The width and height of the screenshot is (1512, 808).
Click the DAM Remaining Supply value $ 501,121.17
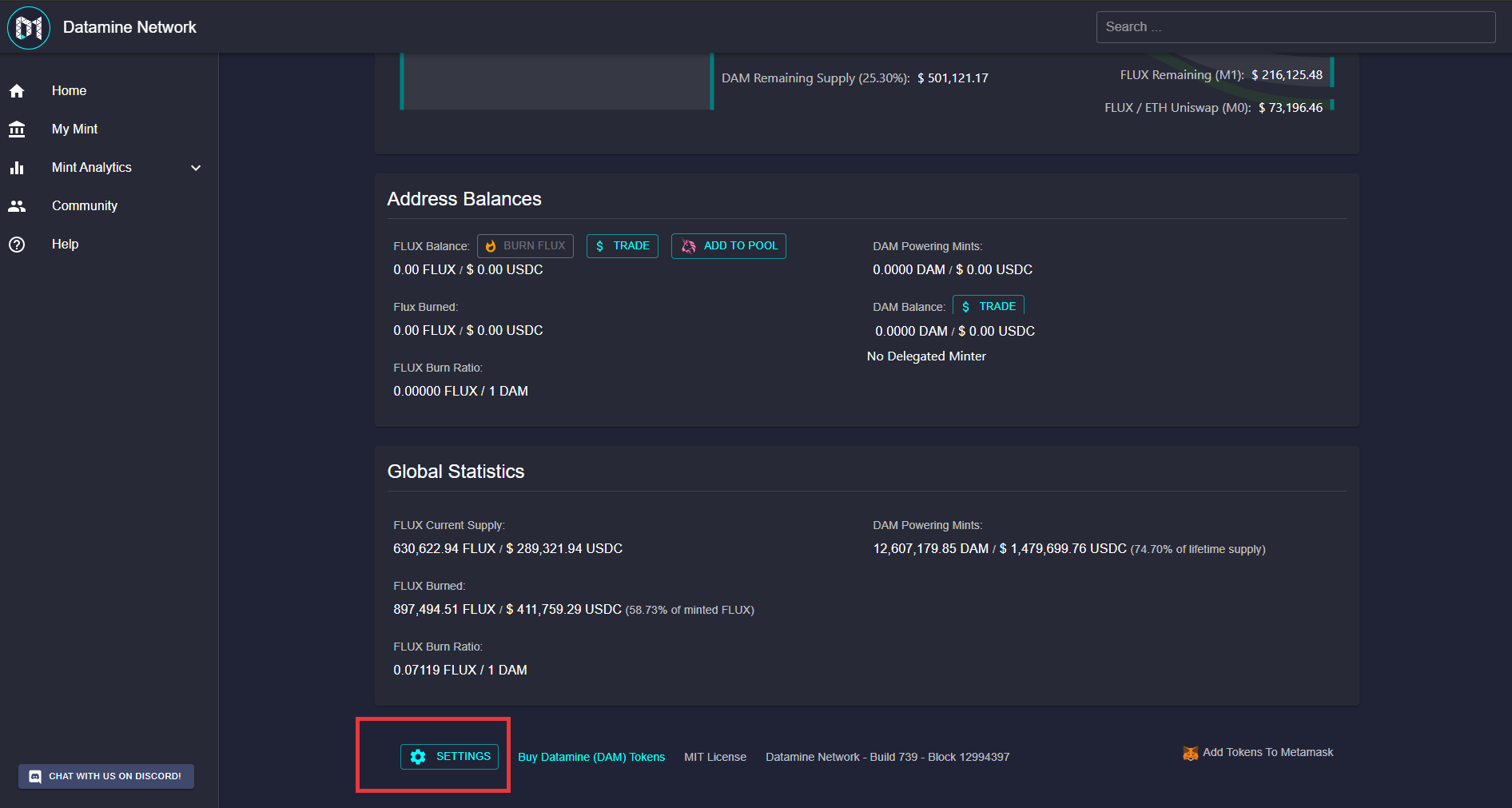(x=953, y=78)
